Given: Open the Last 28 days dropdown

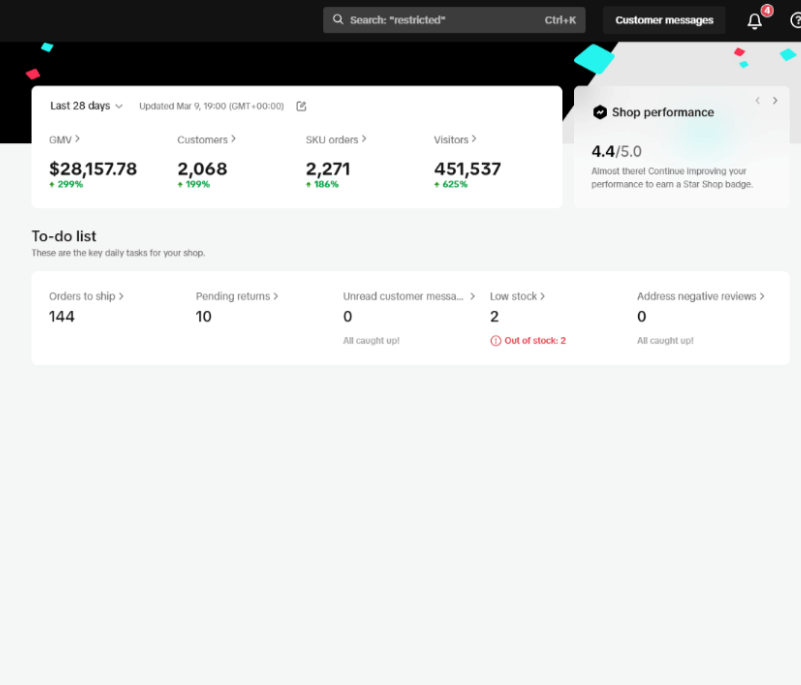Looking at the screenshot, I should [86, 106].
